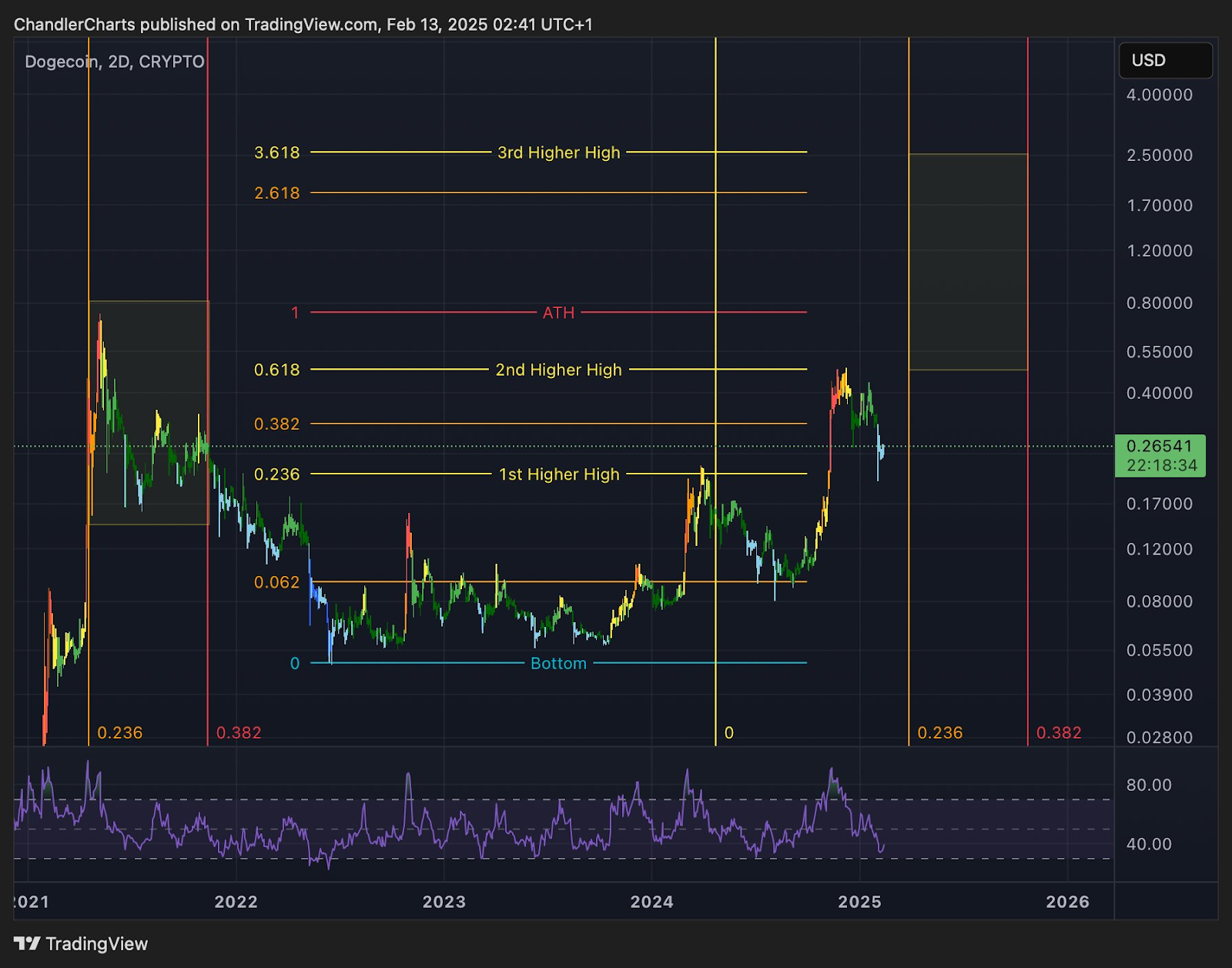Click the 0.382 time-zone label near 2022
The width and height of the screenshot is (1232, 968).
click(239, 733)
